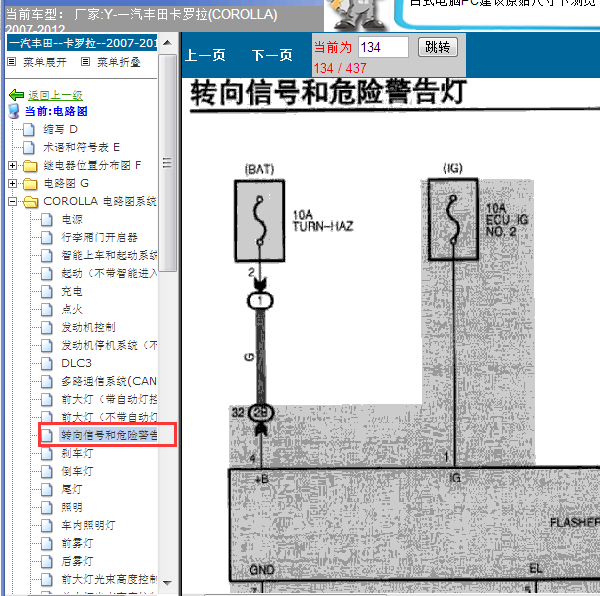Expand the 电路图 G folder
The height and width of the screenshot is (596, 600).
pyautogui.click(x=12, y=184)
